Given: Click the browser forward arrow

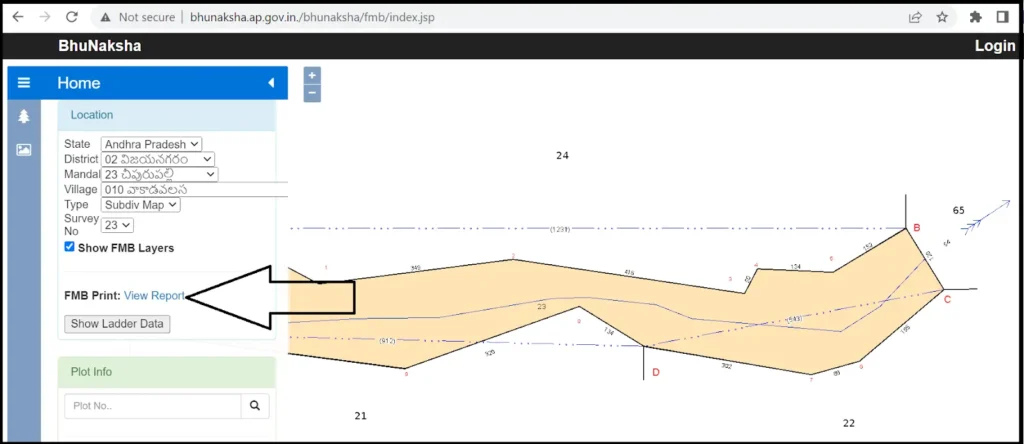Looking at the screenshot, I should tap(44, 17).
